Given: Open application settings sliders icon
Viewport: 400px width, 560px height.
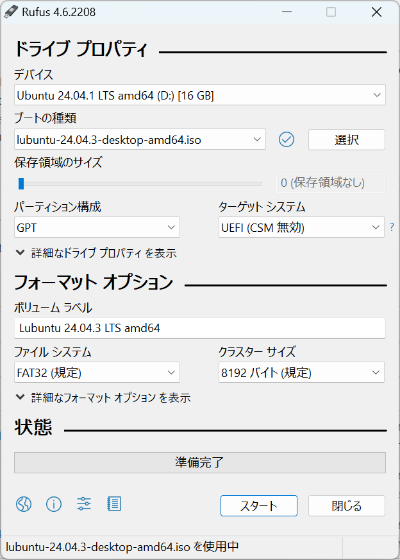Looking at the screenshot, I should click(x=84, y=504).
